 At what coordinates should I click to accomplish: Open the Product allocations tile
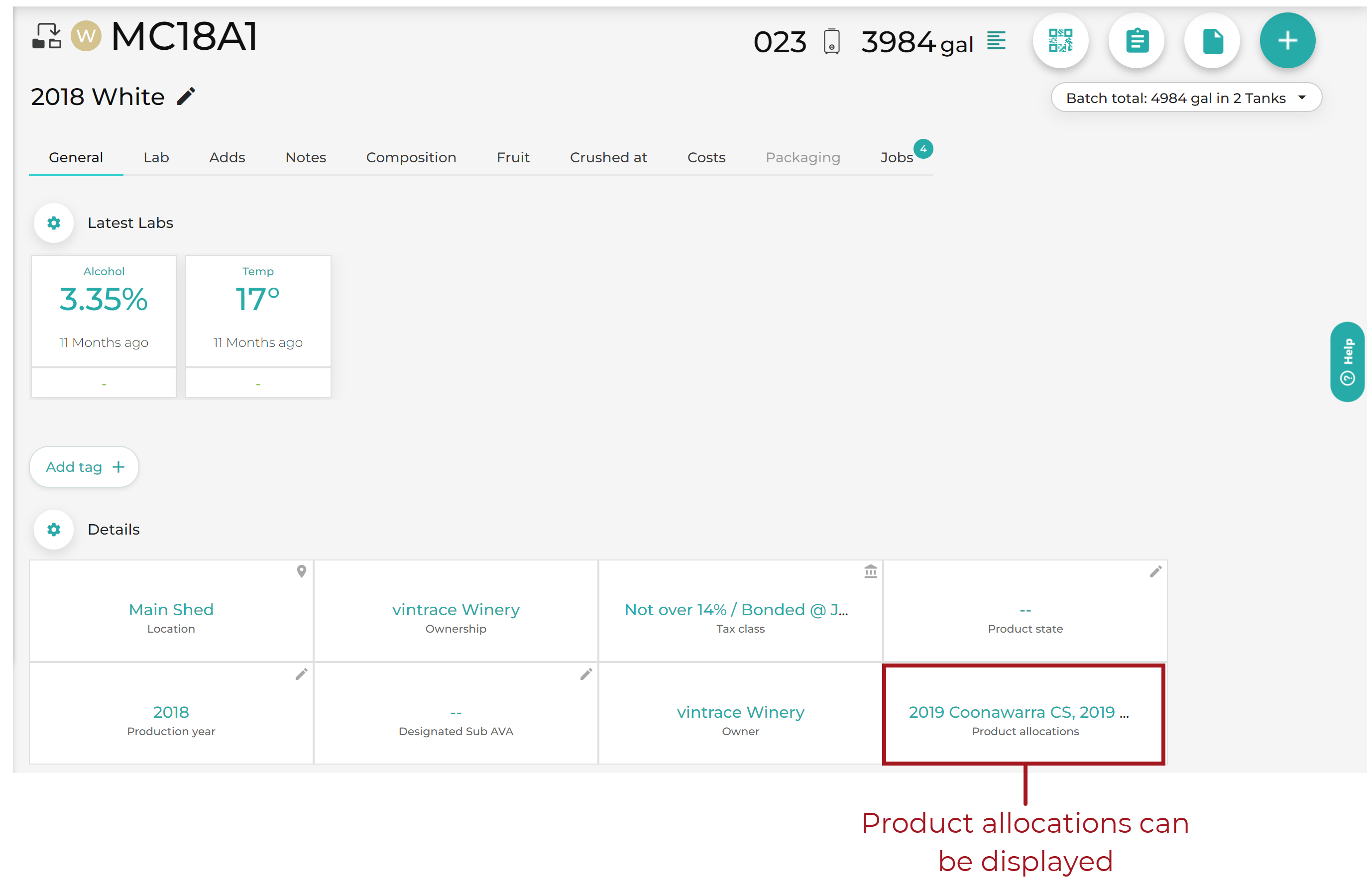[1024, 715]
